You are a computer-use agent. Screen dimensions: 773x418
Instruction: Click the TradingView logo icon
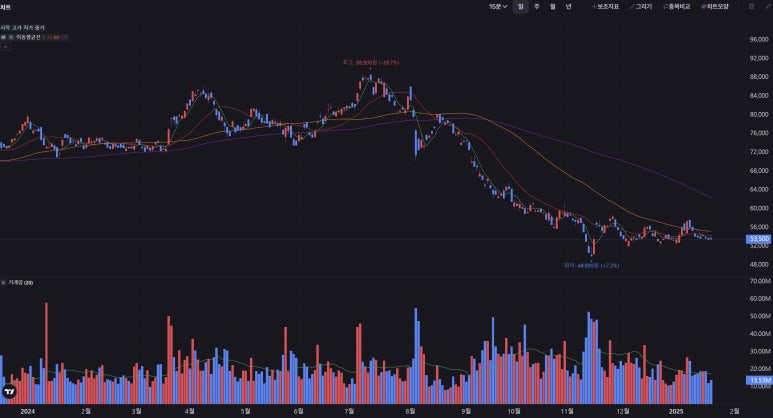pos(10,391)
